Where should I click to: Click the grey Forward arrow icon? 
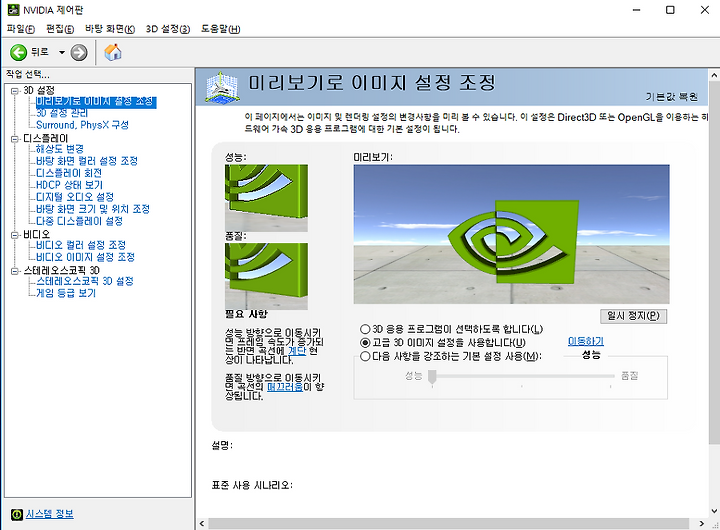[79, 52]
